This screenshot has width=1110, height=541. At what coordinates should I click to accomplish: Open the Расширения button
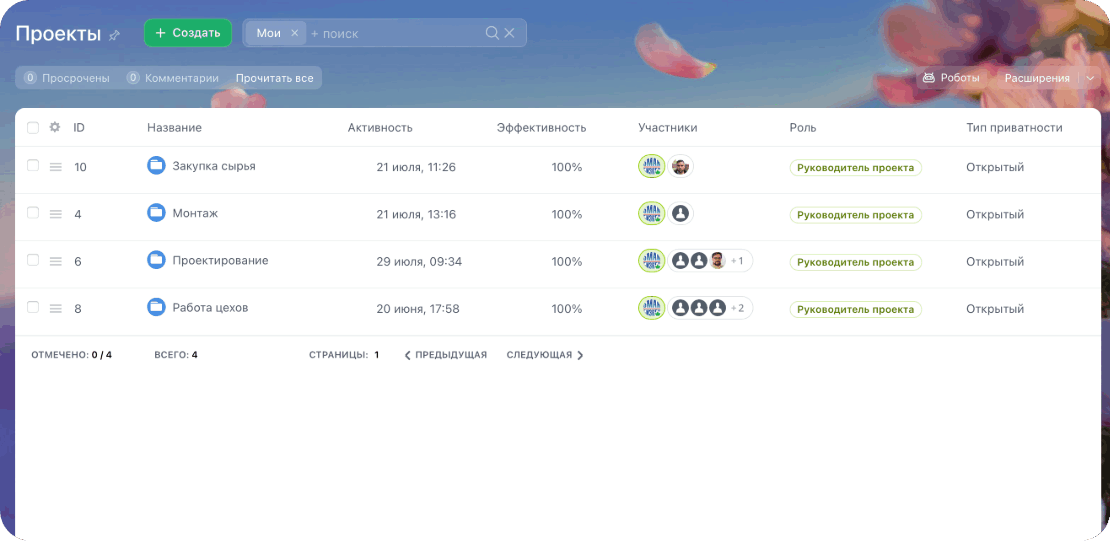pyautogui.click(x=1037, y=78)
